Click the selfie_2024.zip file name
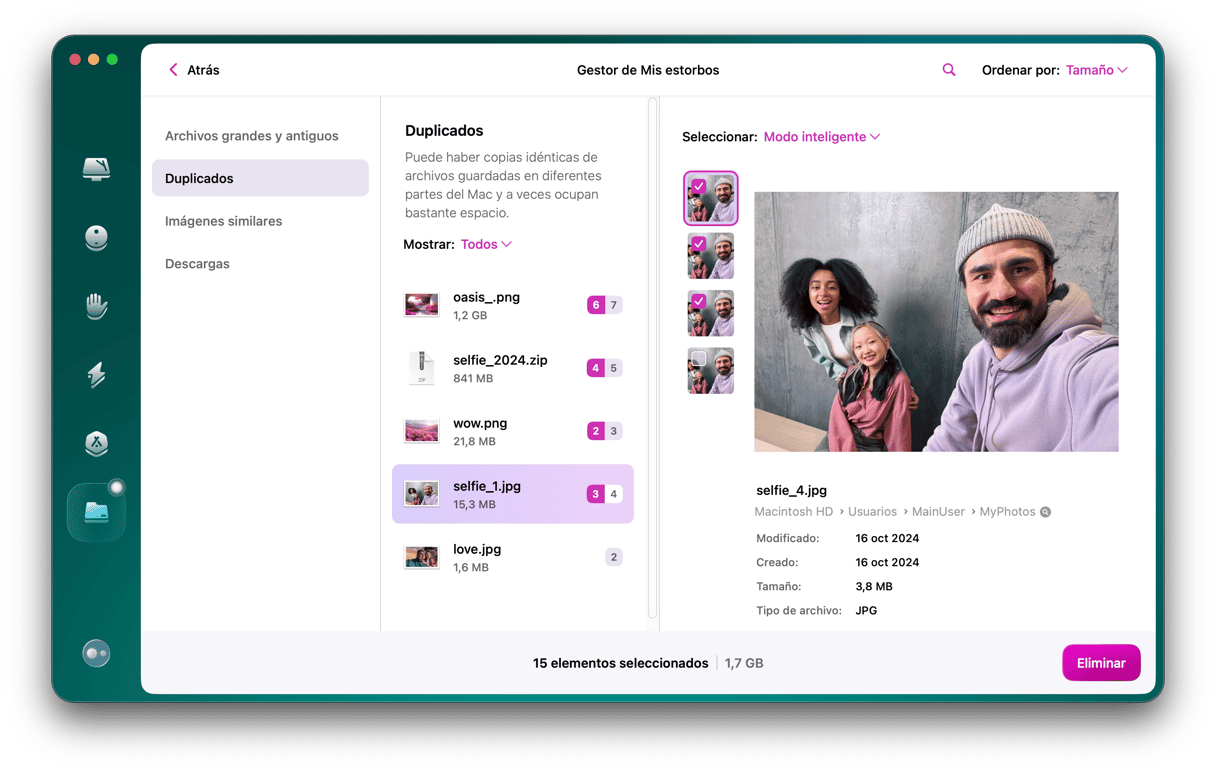 pos(500,360)
